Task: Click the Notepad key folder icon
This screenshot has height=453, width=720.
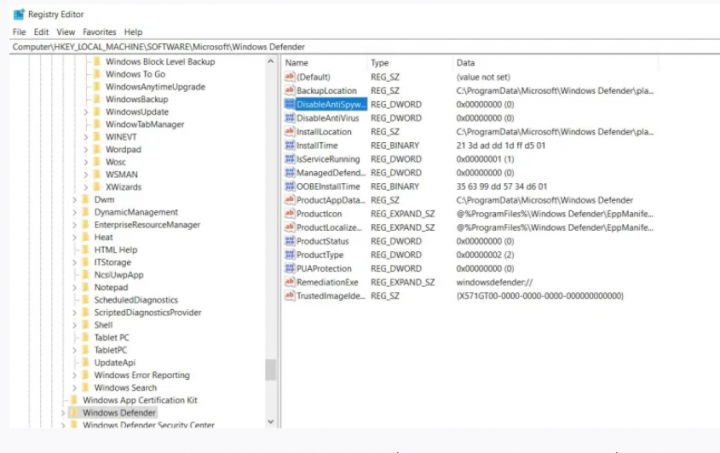Action: pyautogui.click(x=86, y=288)
